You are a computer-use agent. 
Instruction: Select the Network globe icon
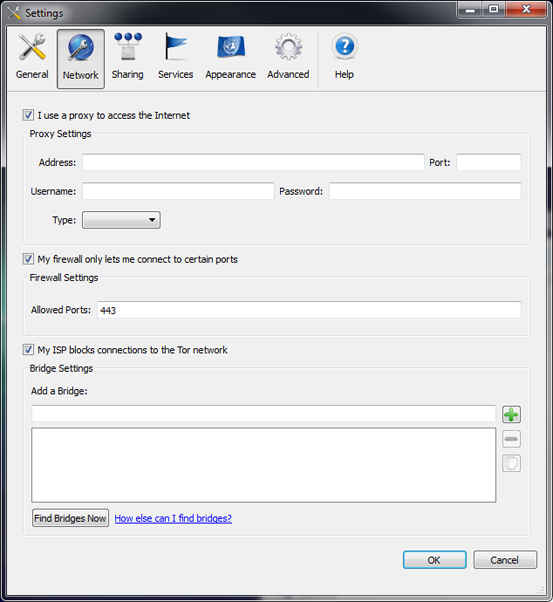click(81, 48)
